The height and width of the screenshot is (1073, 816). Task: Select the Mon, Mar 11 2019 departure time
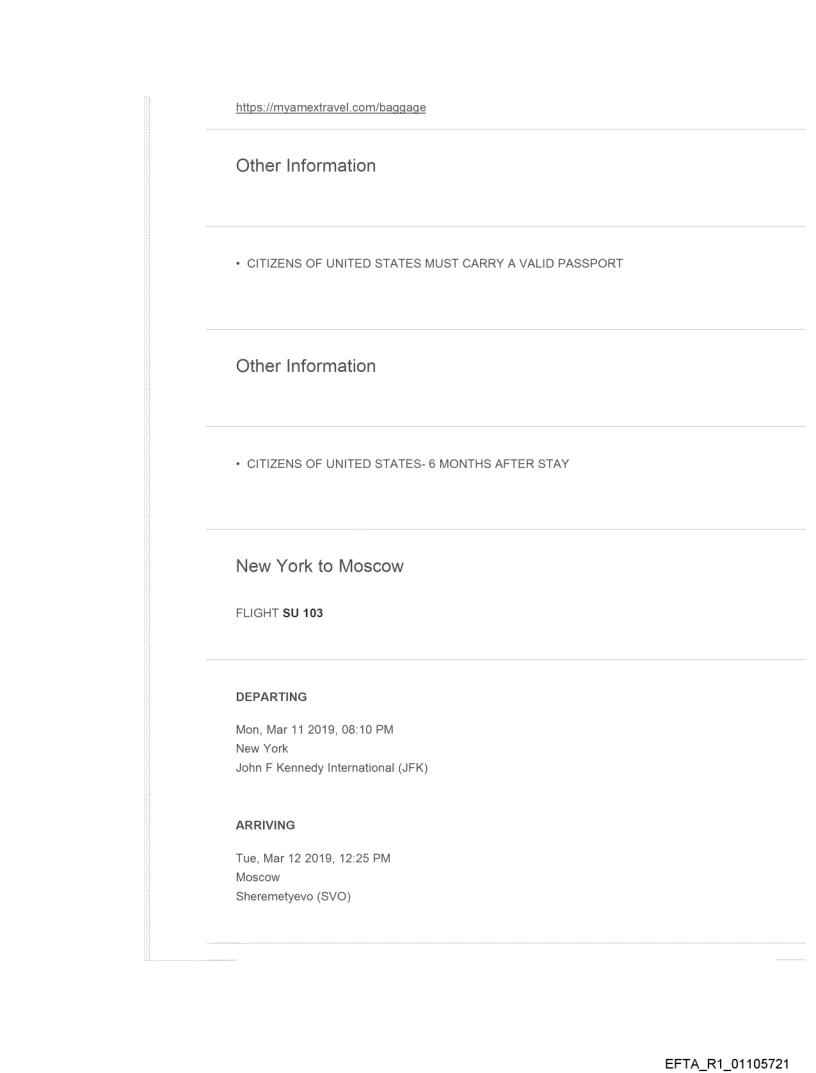coord(314,730)
